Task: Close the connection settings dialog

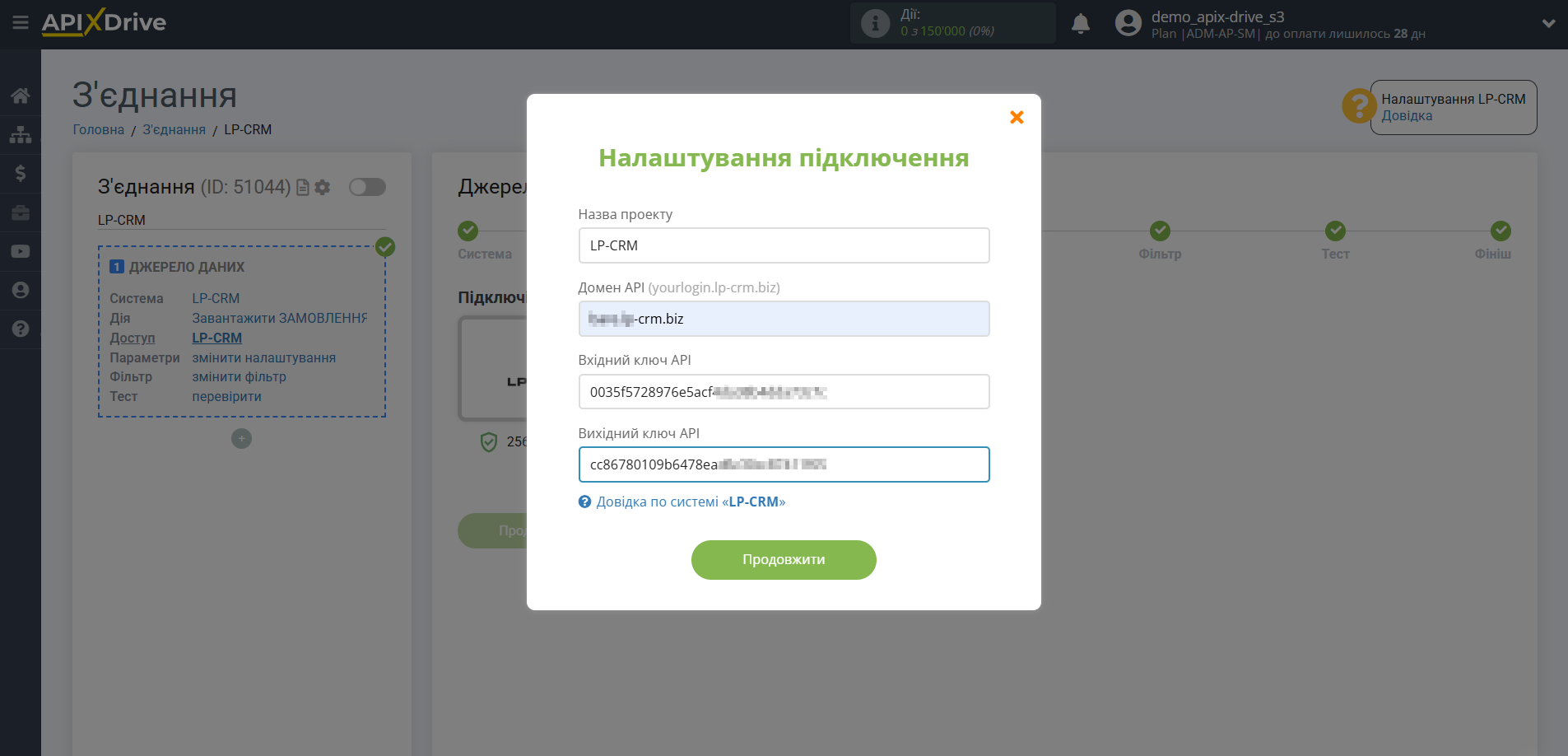Action: tap(1017, 117)
